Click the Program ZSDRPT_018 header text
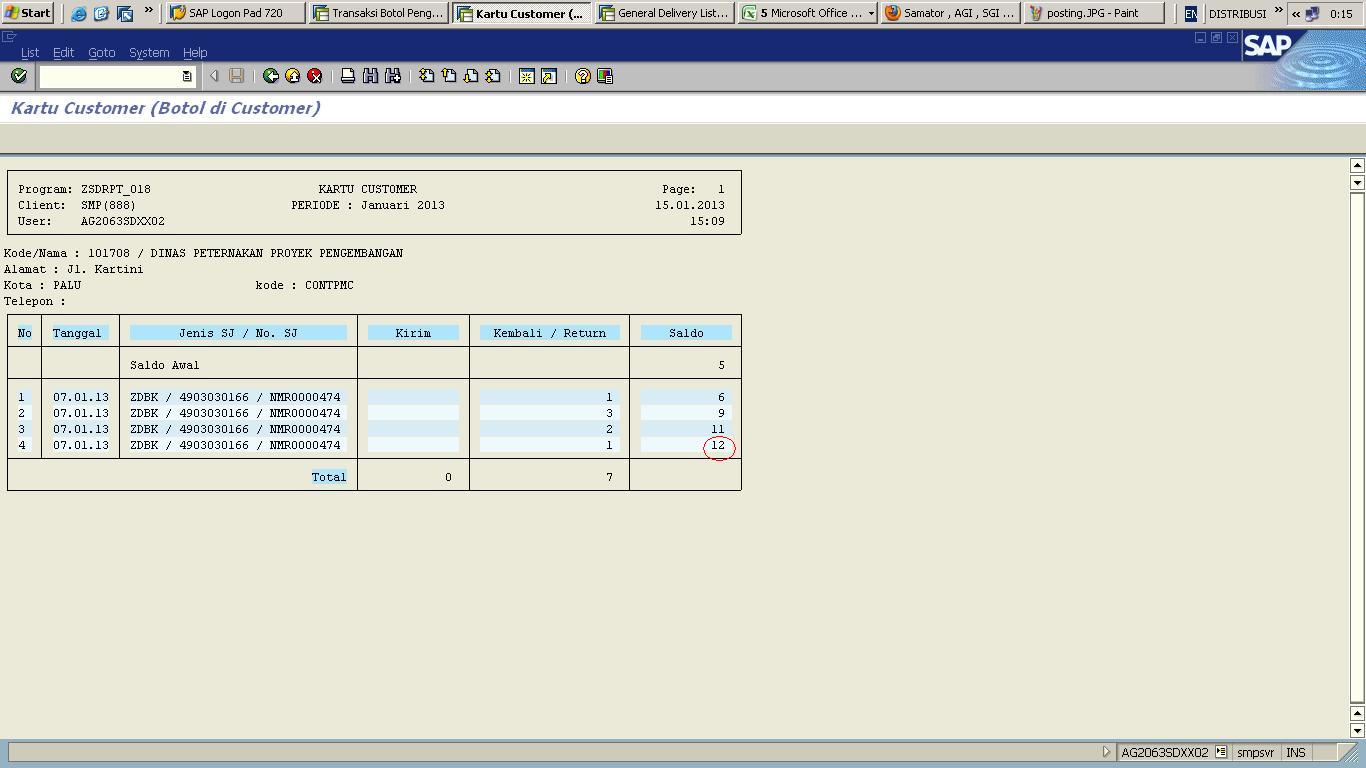This screenshot has width=1366, height=768. pos(84,189)
